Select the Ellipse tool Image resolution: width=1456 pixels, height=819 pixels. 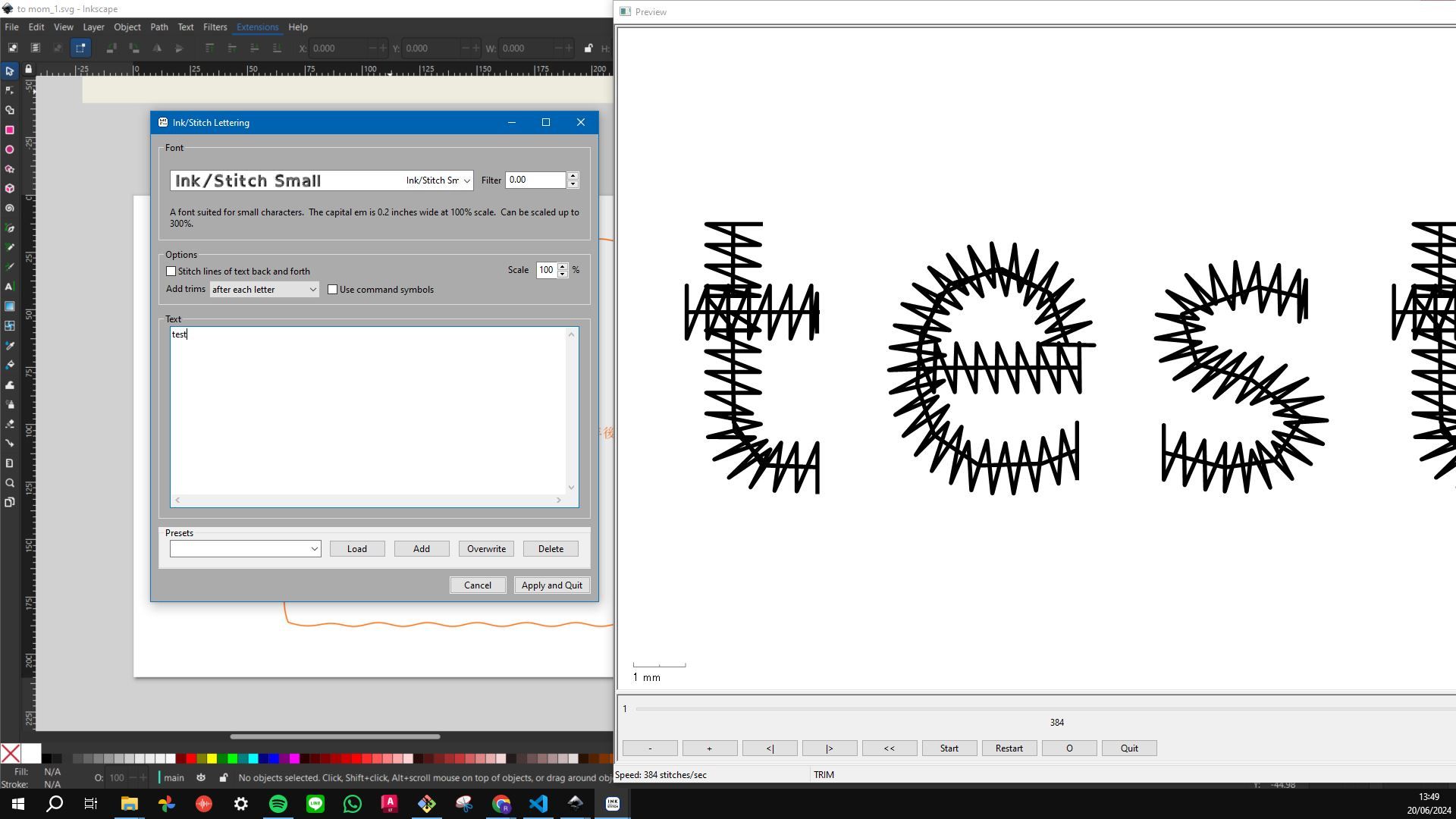(x=10, y=149)
